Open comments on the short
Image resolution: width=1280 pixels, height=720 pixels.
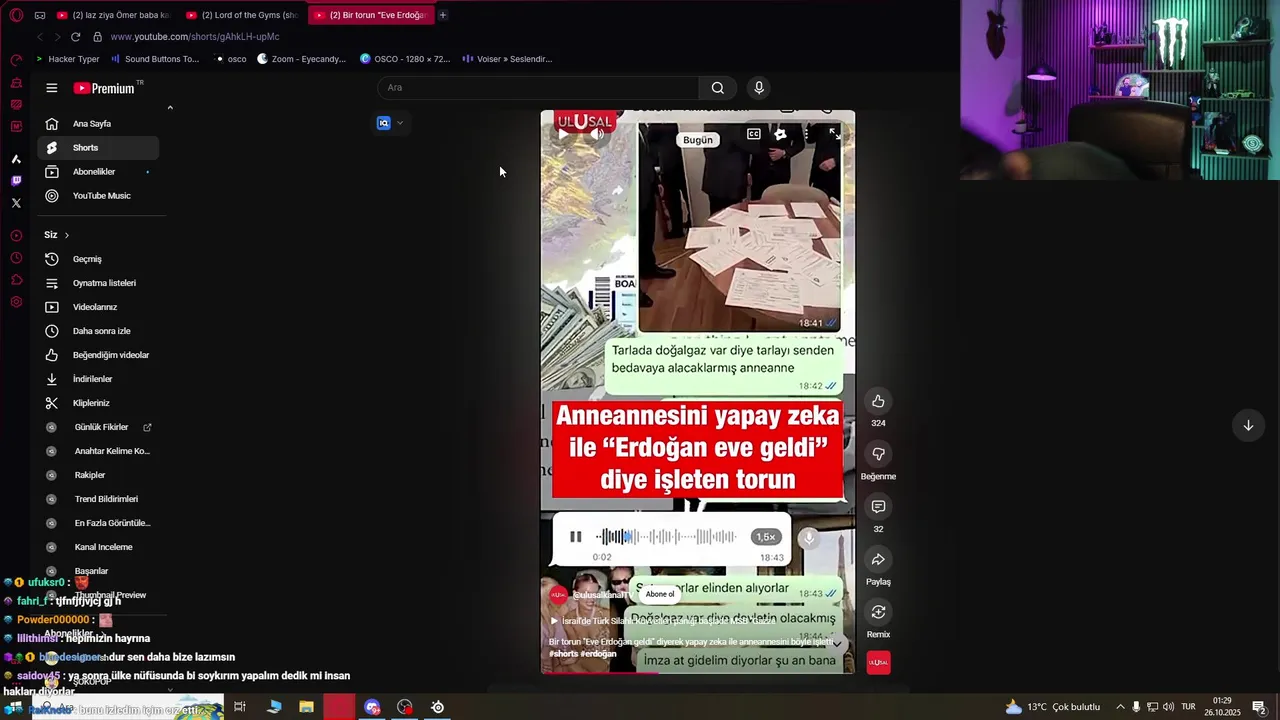[x=878, y=507]
